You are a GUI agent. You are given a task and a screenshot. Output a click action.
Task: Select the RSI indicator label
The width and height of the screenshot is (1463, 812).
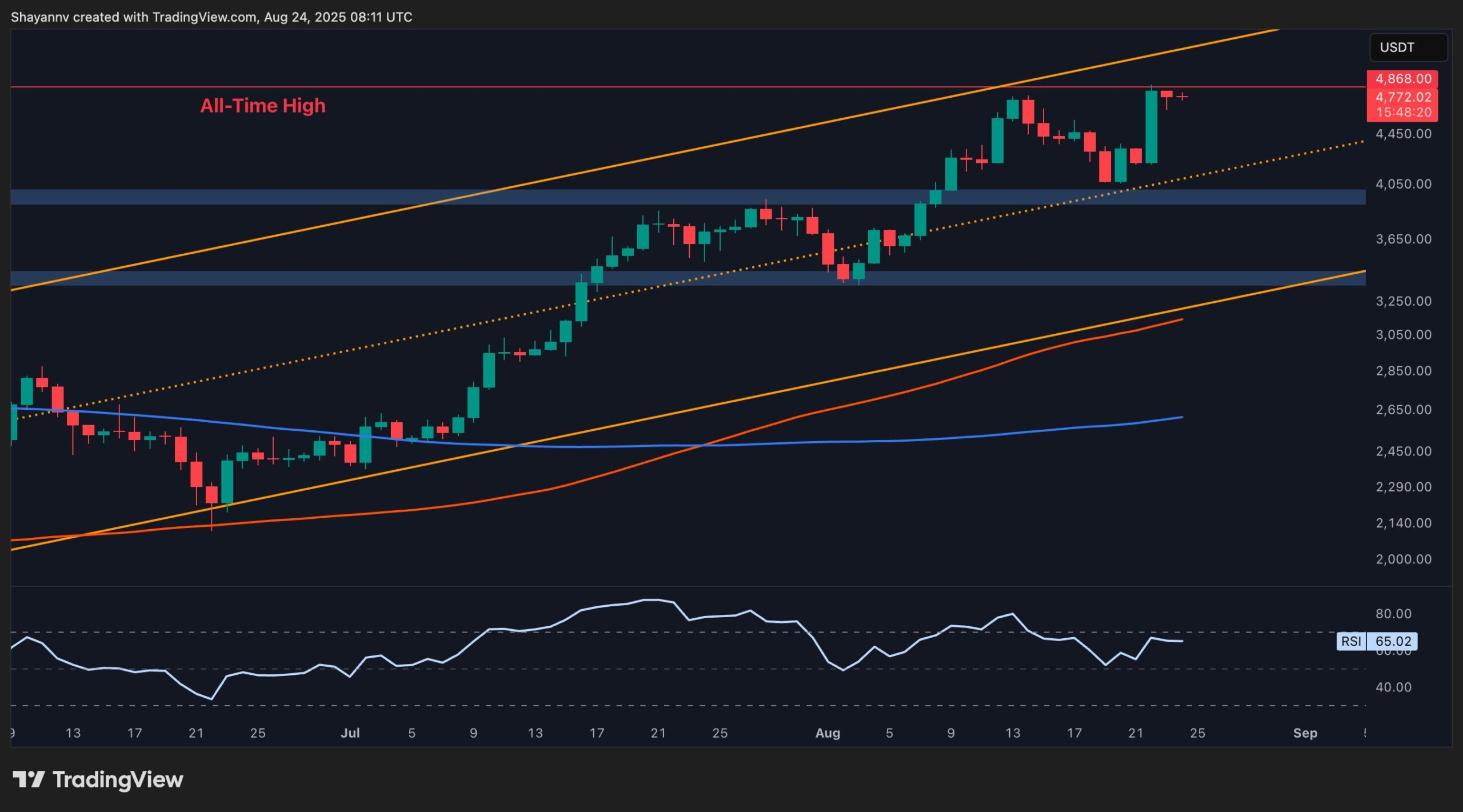[x=1351, y=641]
